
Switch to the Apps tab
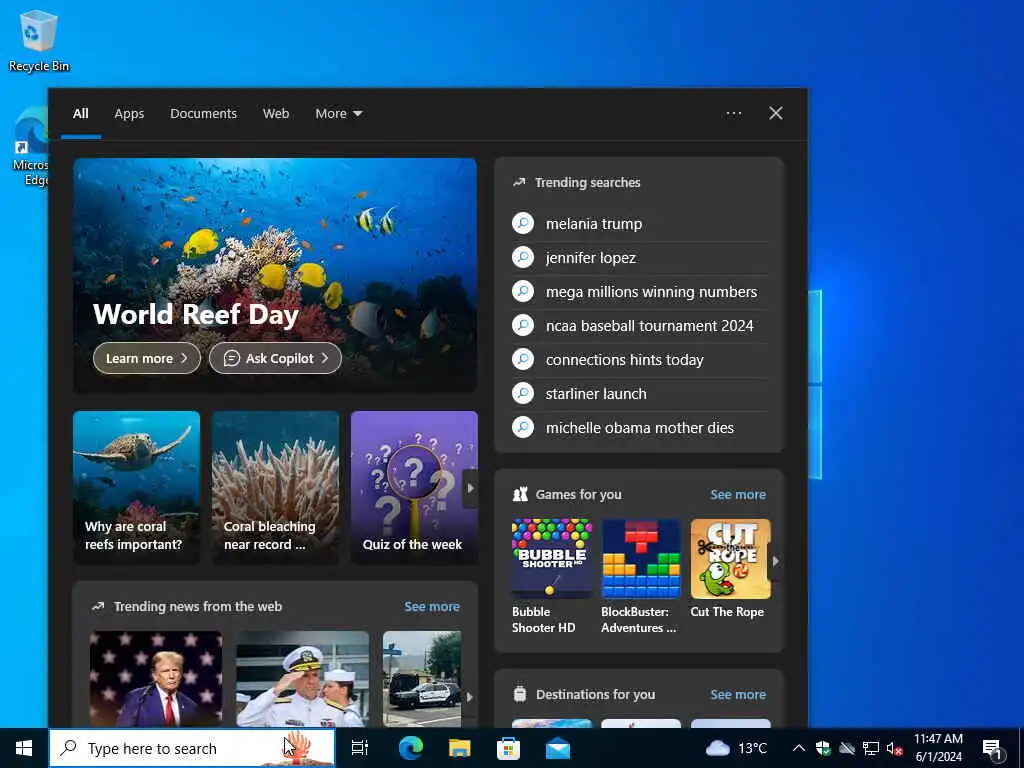pyautogui.click(x=129, y=113)
